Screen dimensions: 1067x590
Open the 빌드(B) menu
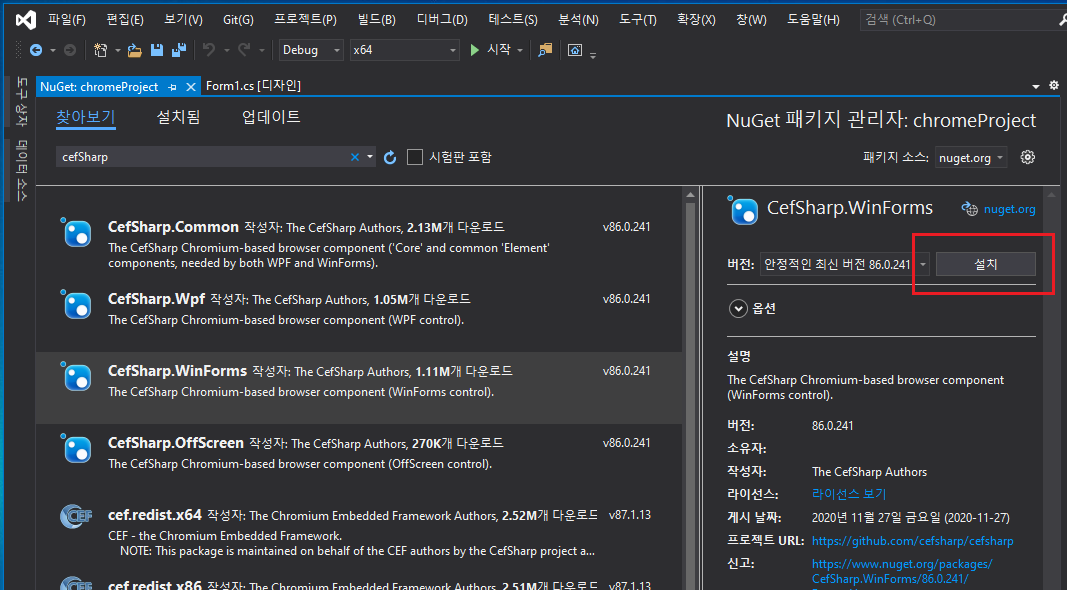[377, 20]
